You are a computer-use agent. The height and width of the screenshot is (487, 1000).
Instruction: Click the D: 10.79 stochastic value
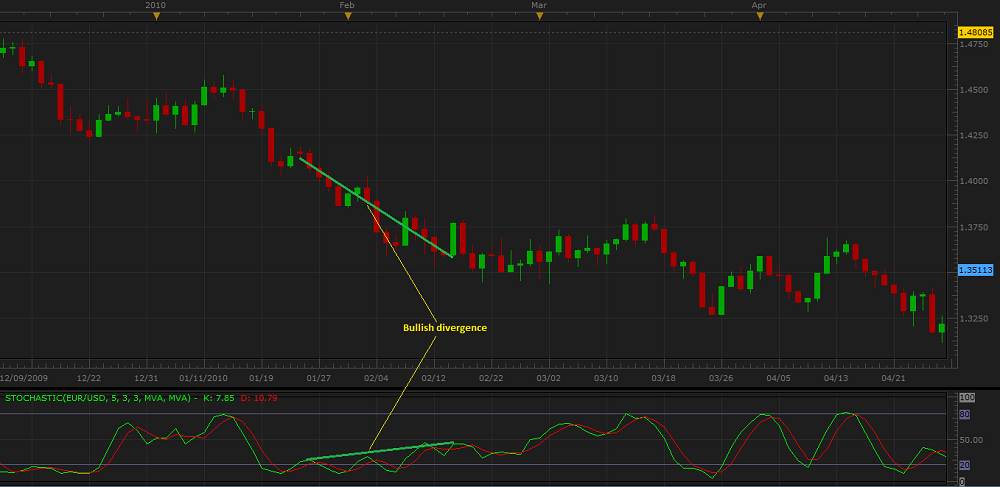259,398
